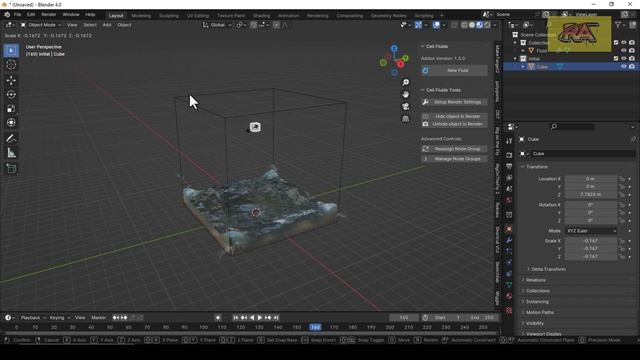Expand the Visibility panel
This screenshot has height=360, width=640.
tap(534, 323)
